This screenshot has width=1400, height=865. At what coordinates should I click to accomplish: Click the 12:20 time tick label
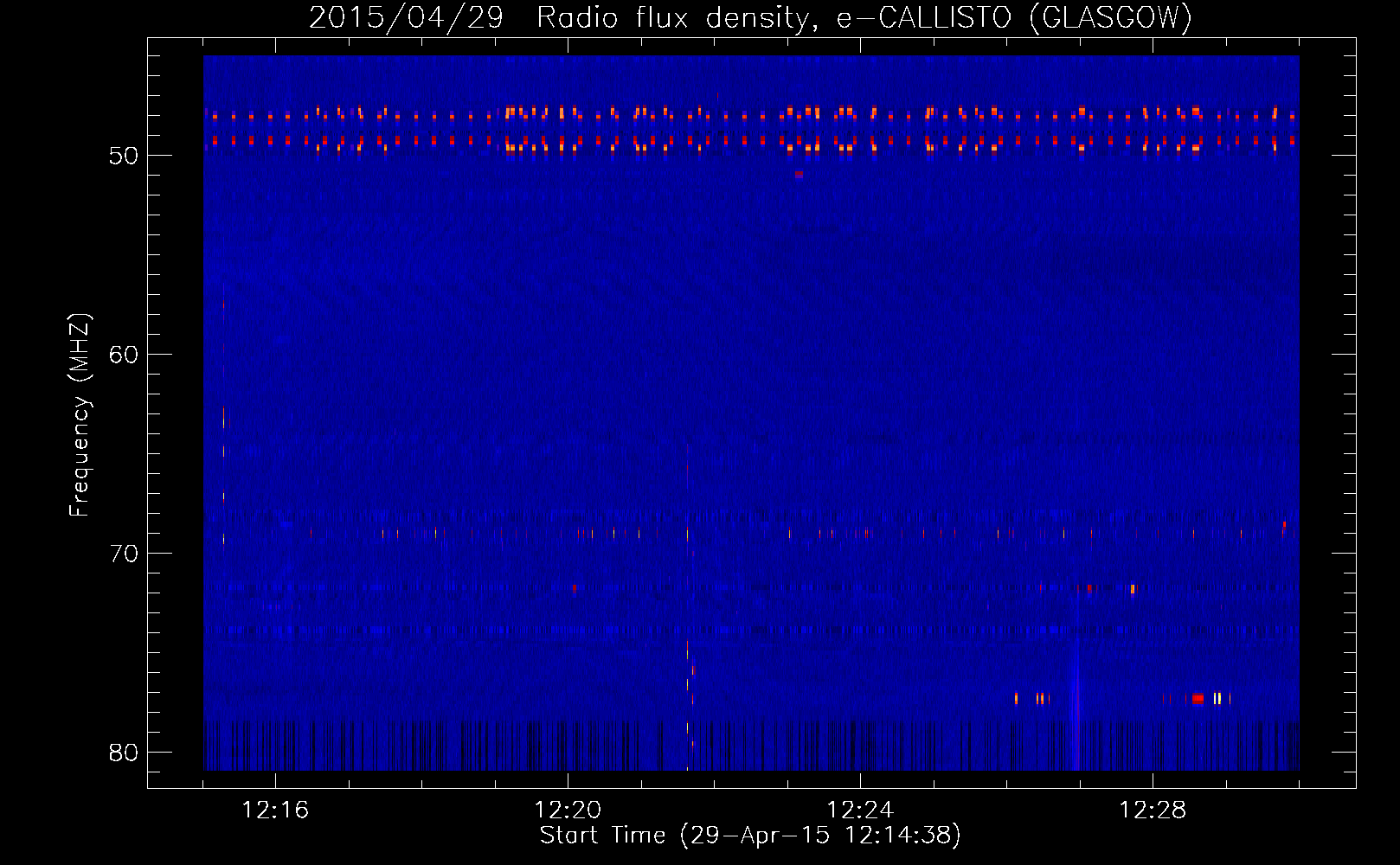(x=568, y=811)
